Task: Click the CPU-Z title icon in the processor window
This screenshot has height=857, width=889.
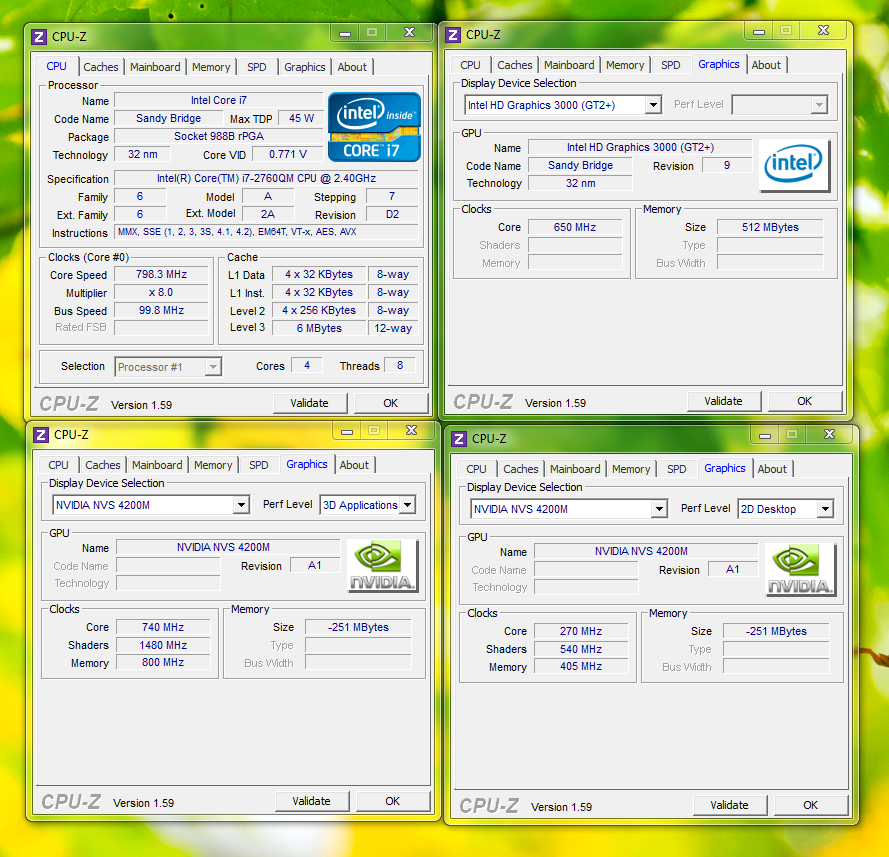Action: (39, 37)
